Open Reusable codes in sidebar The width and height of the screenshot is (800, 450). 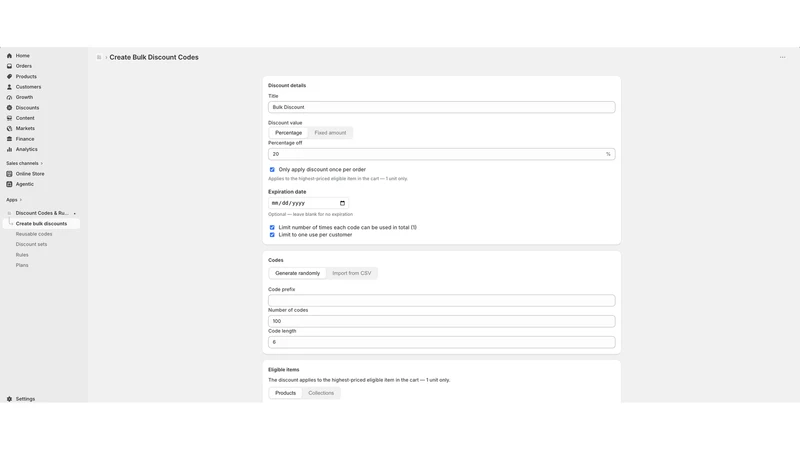click(34, 234)
